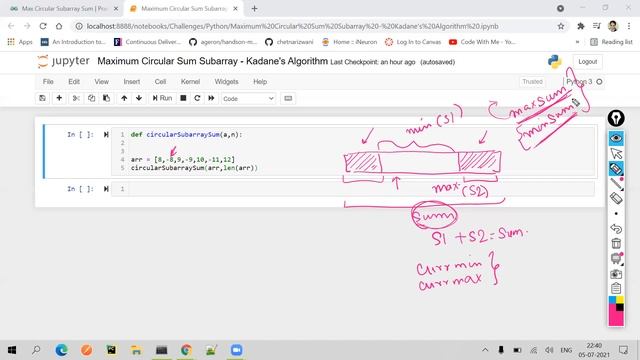Open the Chrome menu three dots
Viewport: 640px width, 360px height.
(x=629, y=26)
